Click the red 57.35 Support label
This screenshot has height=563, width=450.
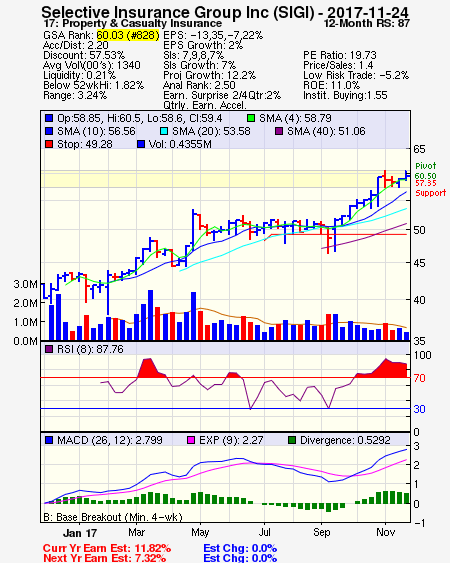(x=430, y=189)
